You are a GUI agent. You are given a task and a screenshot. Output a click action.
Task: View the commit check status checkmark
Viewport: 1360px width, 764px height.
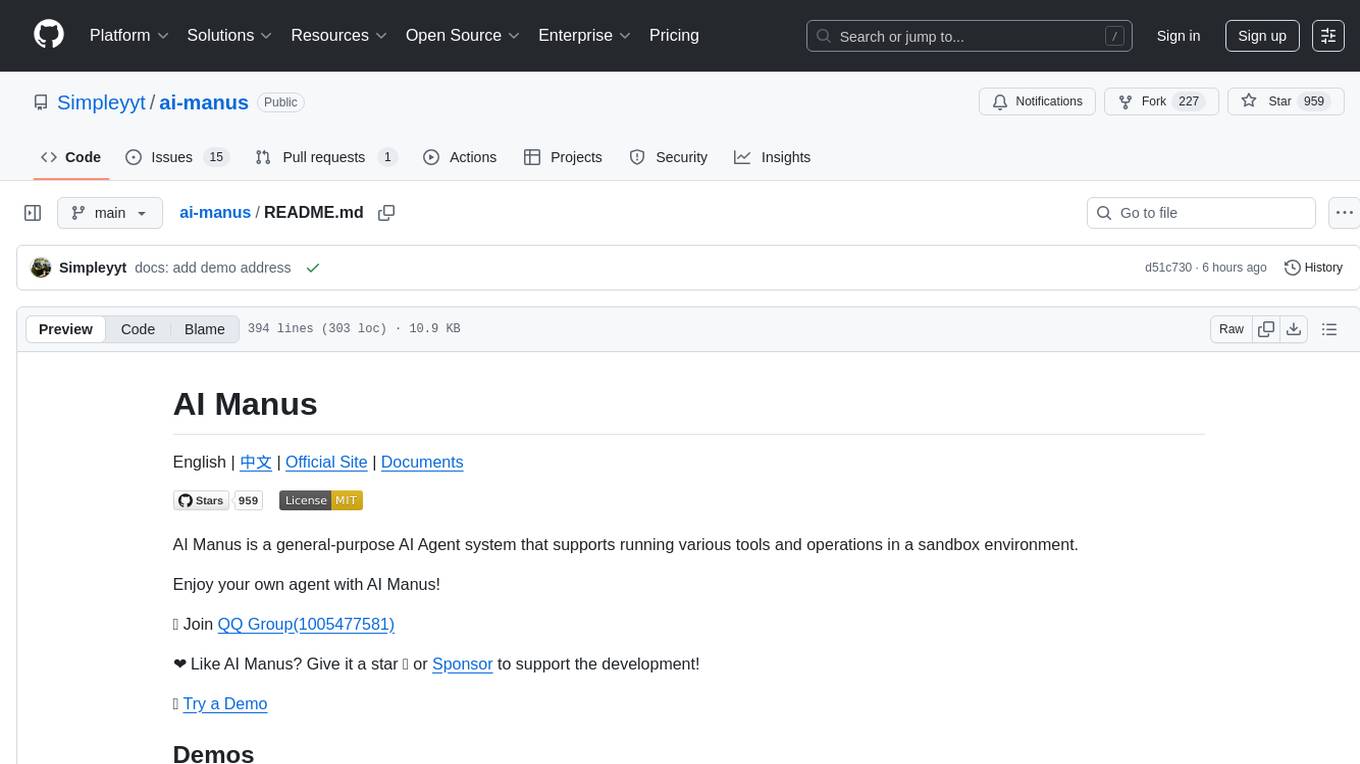click(313, 268)
